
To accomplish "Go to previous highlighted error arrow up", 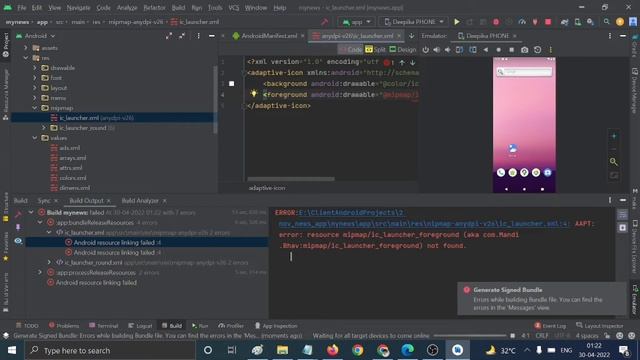I will 402,62.
